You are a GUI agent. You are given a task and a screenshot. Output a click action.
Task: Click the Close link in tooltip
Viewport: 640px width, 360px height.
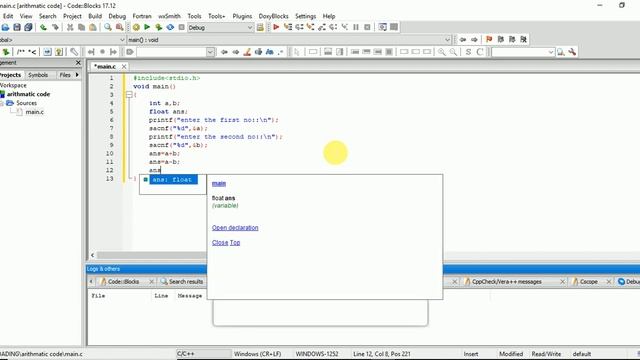pos(220,242)
